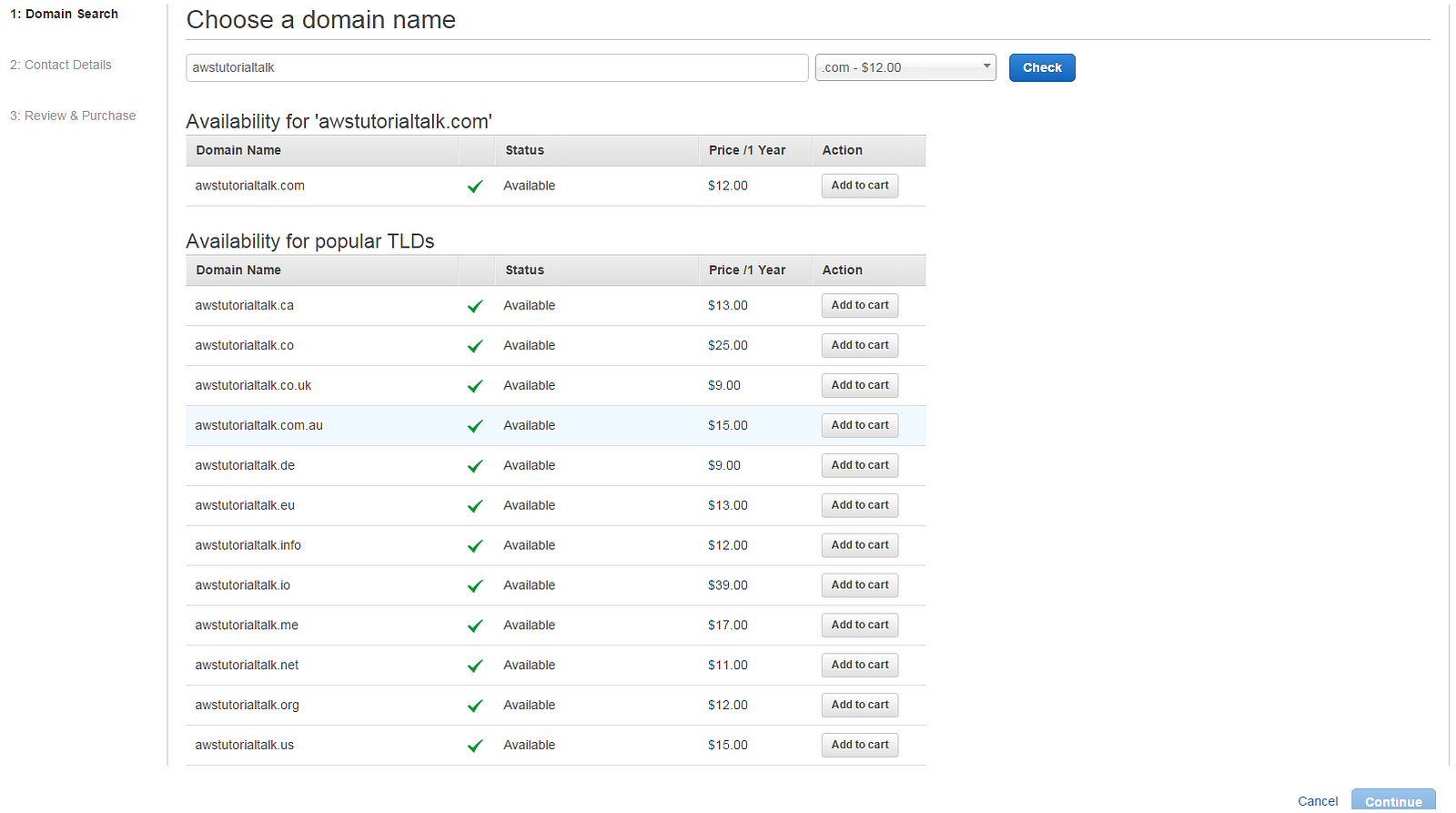The width and height of the screenshot is (1456, 813).
Task: Add awstutorialtalk.de to cart
Action: pyautogui.click(x=860, y=465)
